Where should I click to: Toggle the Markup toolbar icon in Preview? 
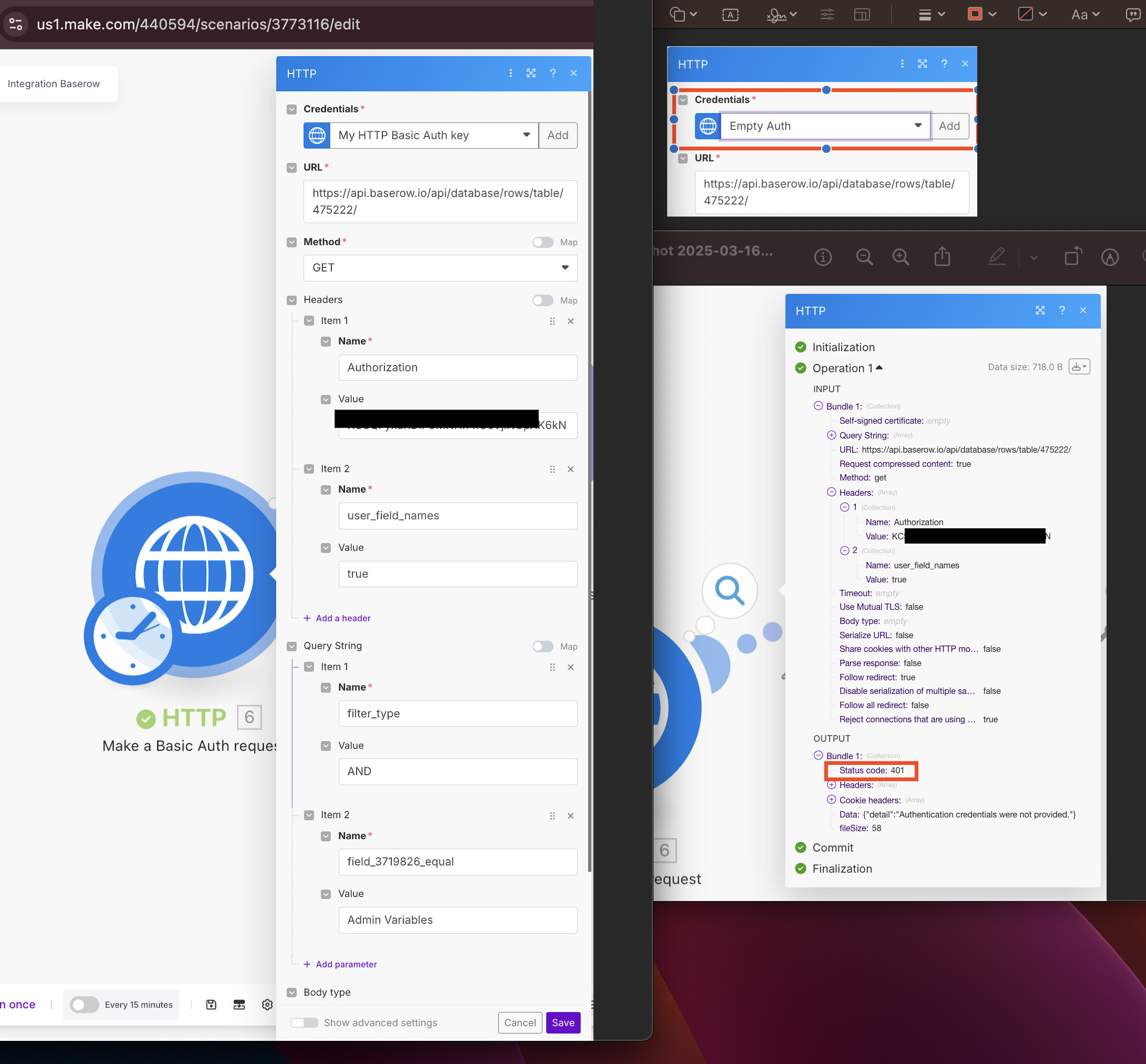click(1110, 257)
